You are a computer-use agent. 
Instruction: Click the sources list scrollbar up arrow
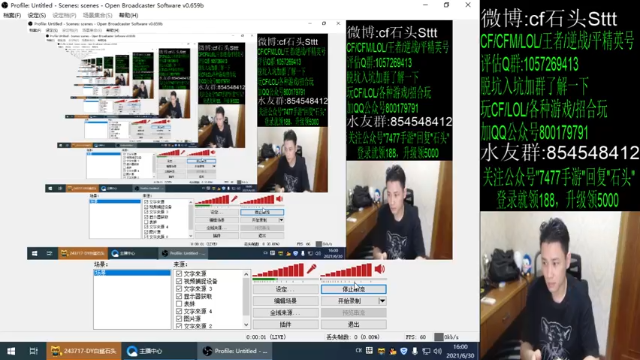[246, 274]
